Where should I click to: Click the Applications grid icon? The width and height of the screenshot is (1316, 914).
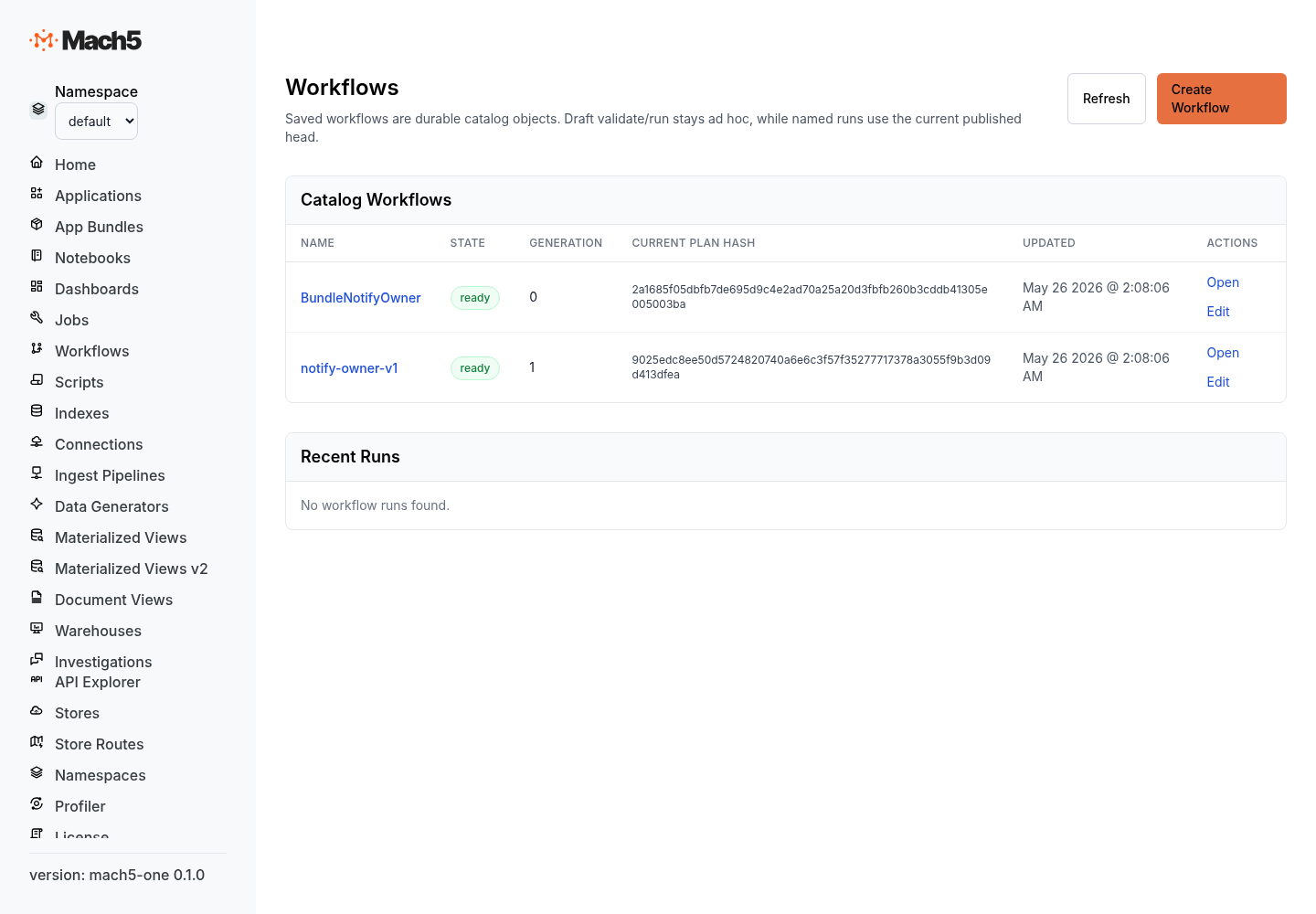point(37,194)
